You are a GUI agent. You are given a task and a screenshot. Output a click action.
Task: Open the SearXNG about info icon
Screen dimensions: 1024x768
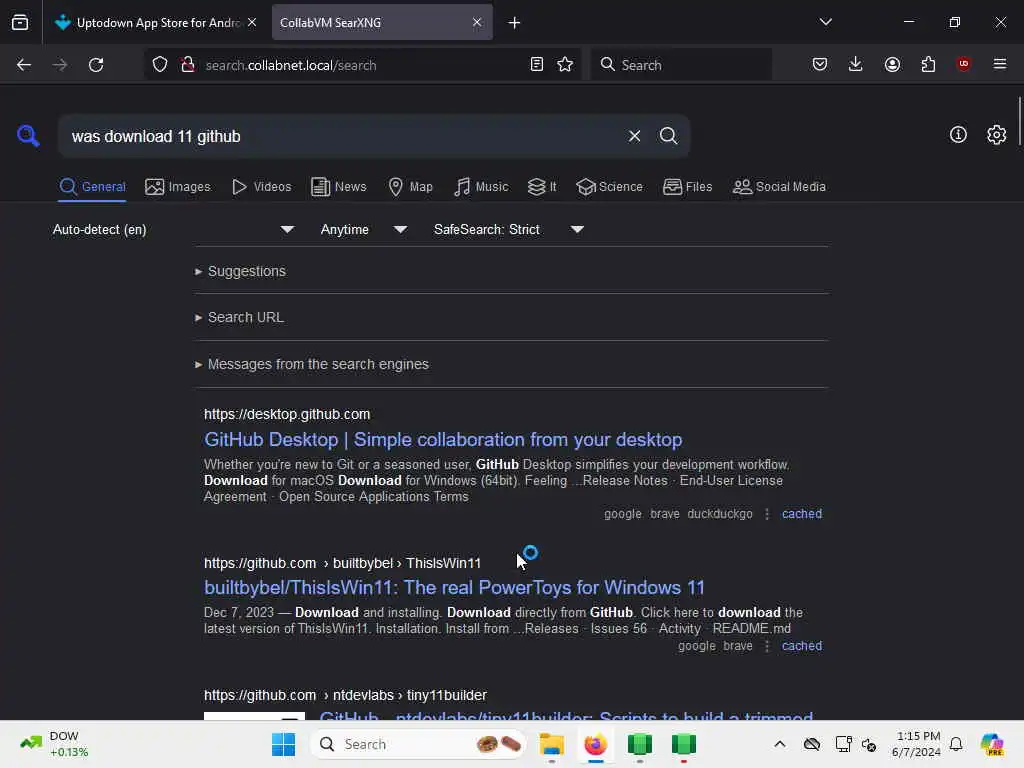(x=958, y=135)
